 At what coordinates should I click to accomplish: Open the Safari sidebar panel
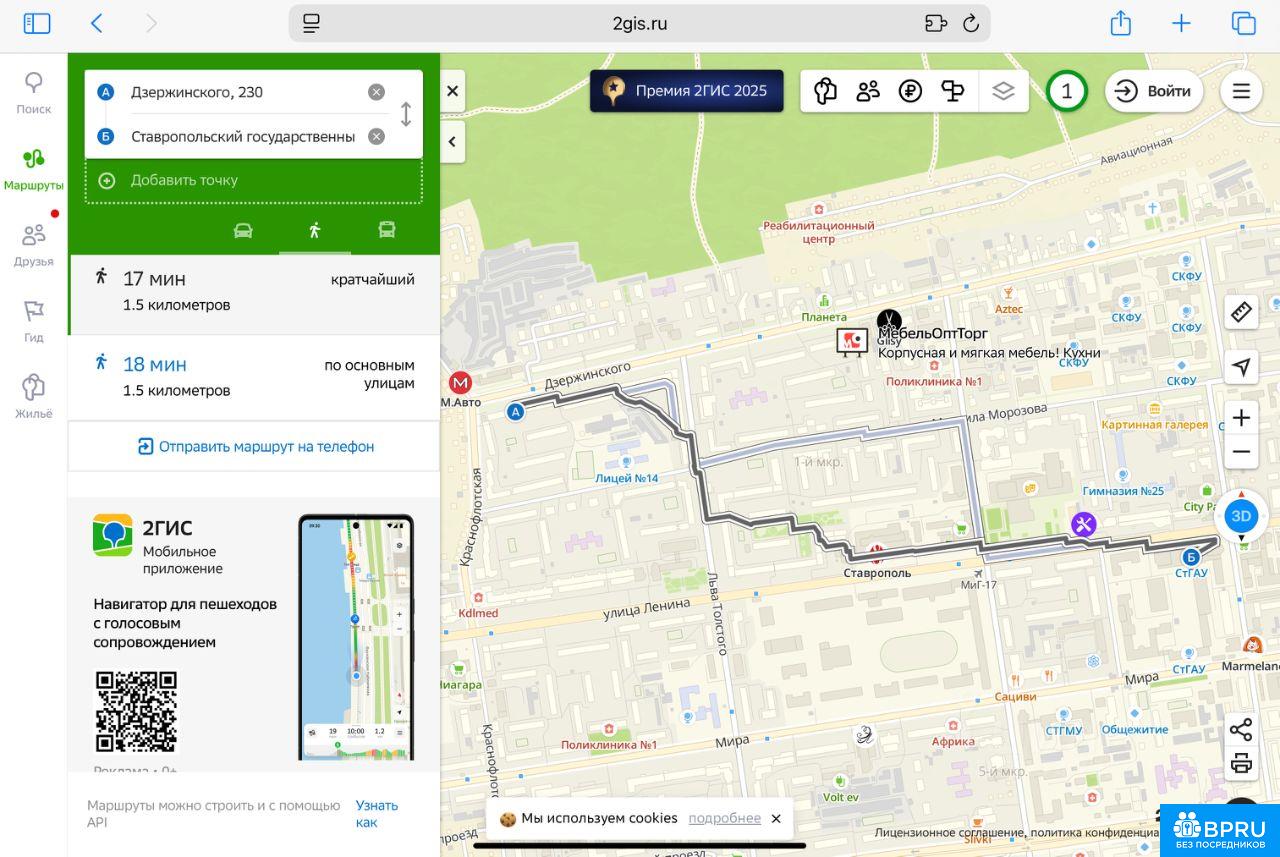pos(37,23)
